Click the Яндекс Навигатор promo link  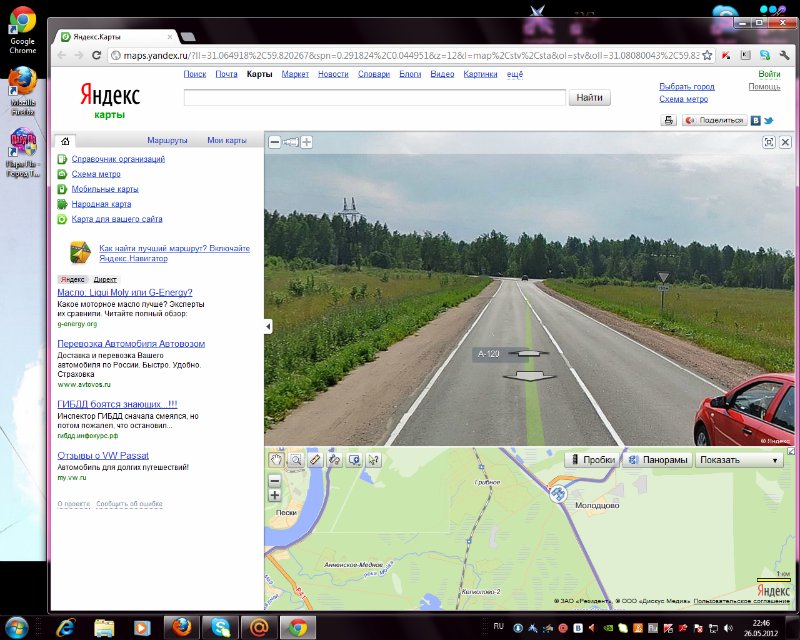(174, 253)
